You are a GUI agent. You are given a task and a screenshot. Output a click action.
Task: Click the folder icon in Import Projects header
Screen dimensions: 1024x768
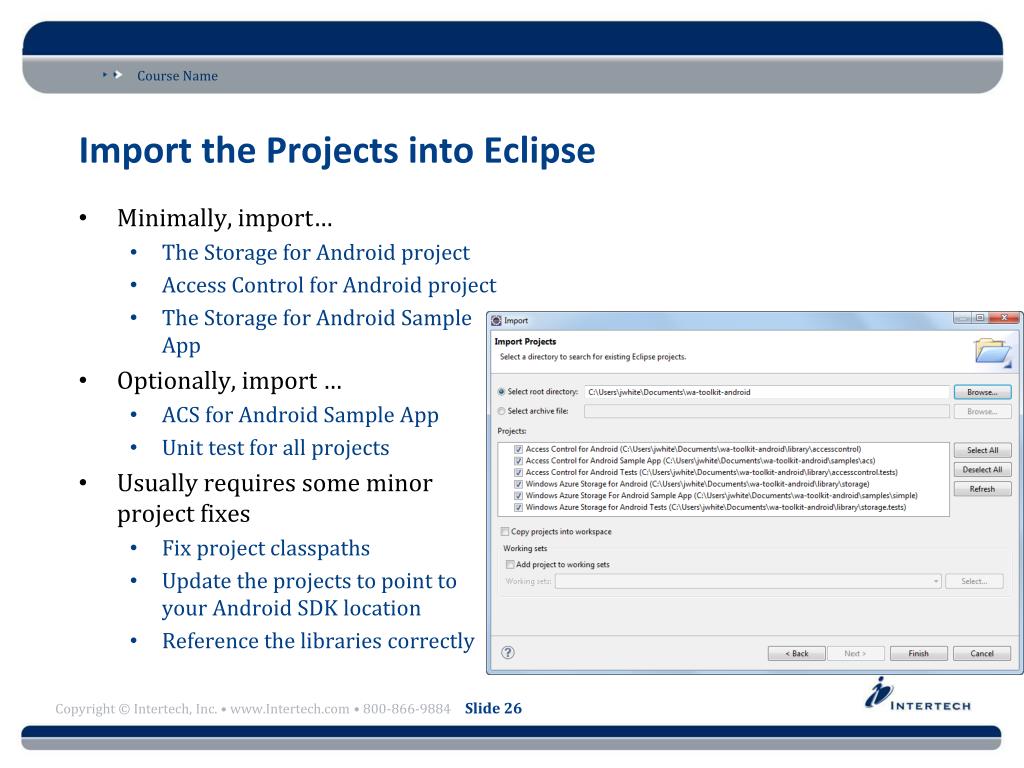992,351
